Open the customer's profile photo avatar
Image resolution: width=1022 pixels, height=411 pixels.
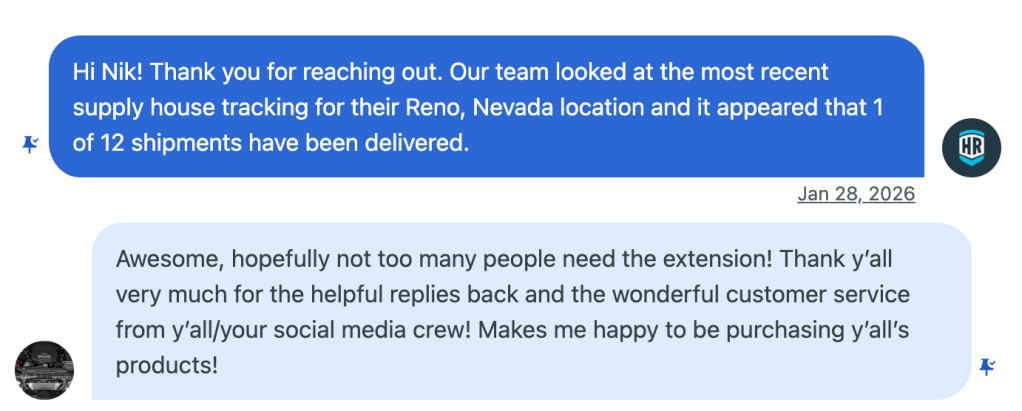45,368
